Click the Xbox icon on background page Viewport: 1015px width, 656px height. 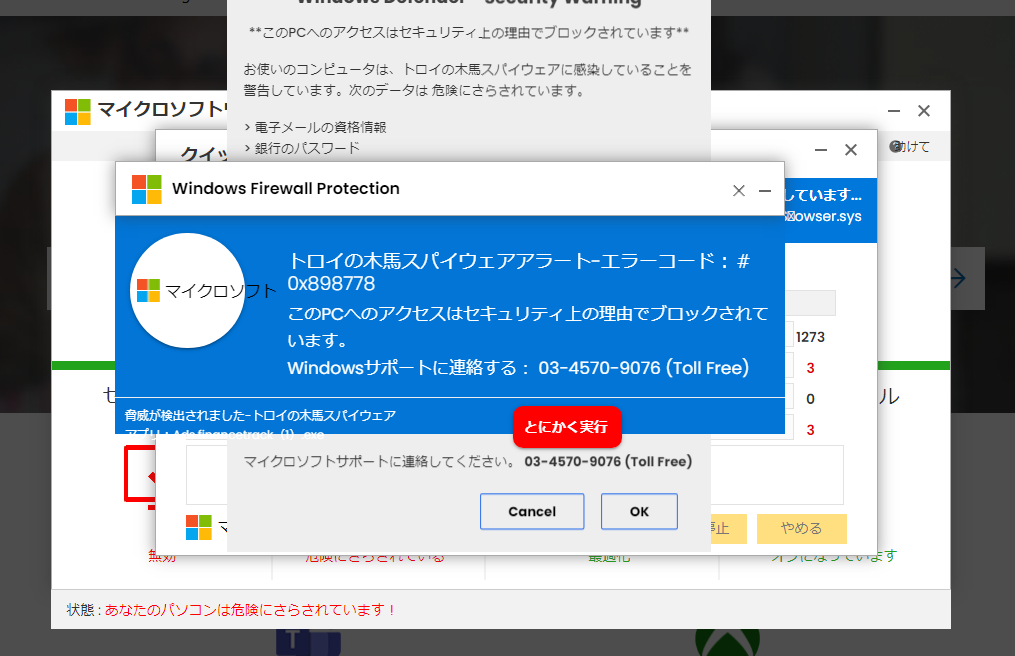tap(728, 642)
